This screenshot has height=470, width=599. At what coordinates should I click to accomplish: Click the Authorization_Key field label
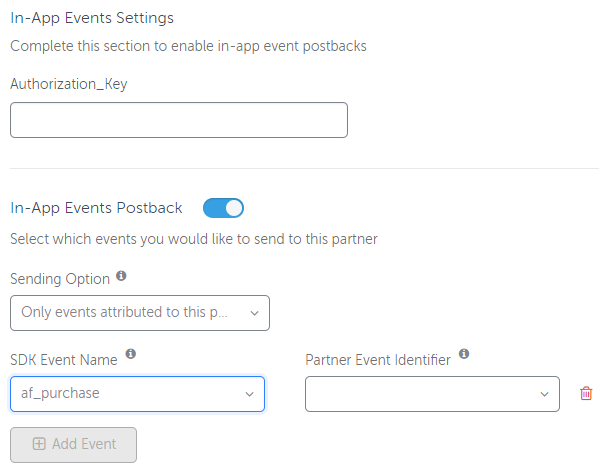69,84
